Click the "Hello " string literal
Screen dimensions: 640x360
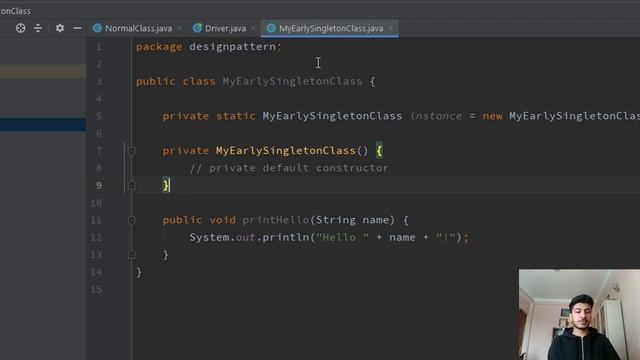point(342,237)
